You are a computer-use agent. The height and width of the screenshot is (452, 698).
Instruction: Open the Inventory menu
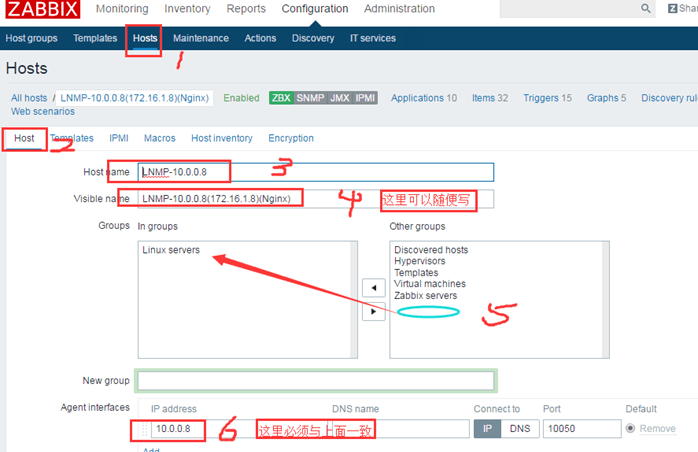tap(187, 8)
